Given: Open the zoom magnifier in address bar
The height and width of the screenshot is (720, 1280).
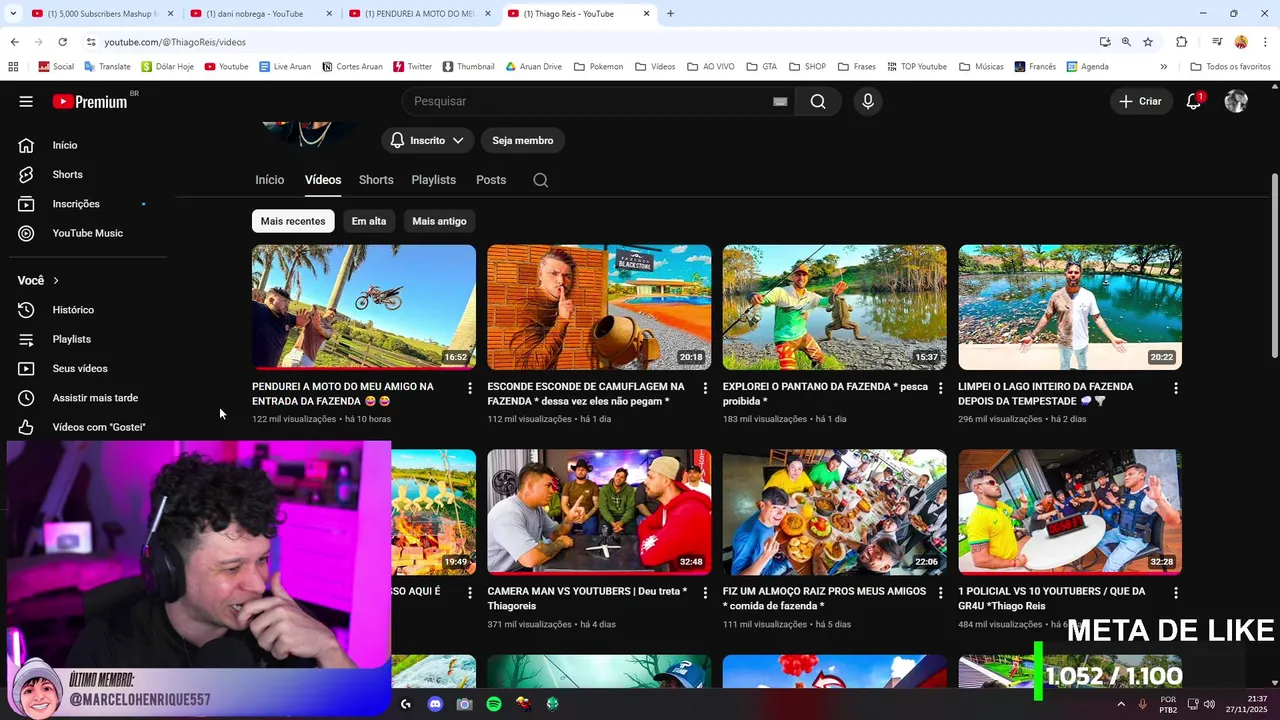Looking at the screenshot, I should [1126, 42].
